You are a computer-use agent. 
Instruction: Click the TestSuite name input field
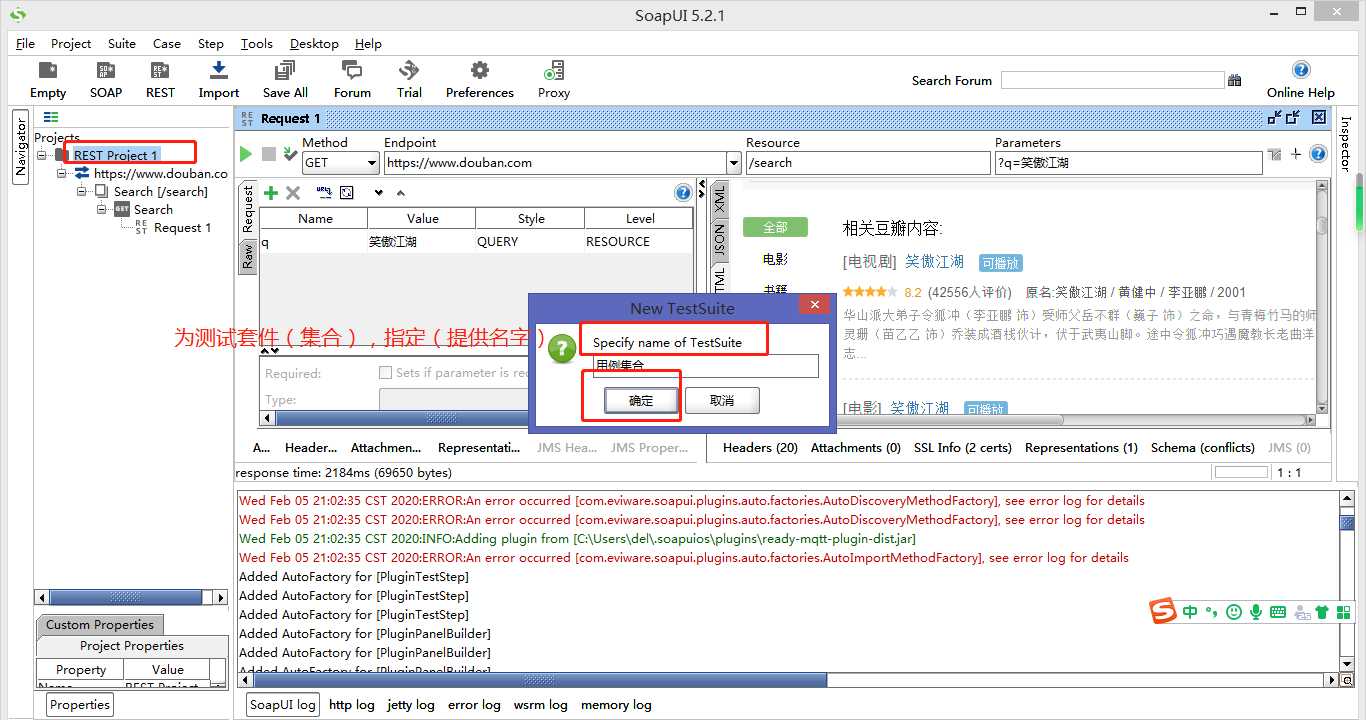coord(706,366)
